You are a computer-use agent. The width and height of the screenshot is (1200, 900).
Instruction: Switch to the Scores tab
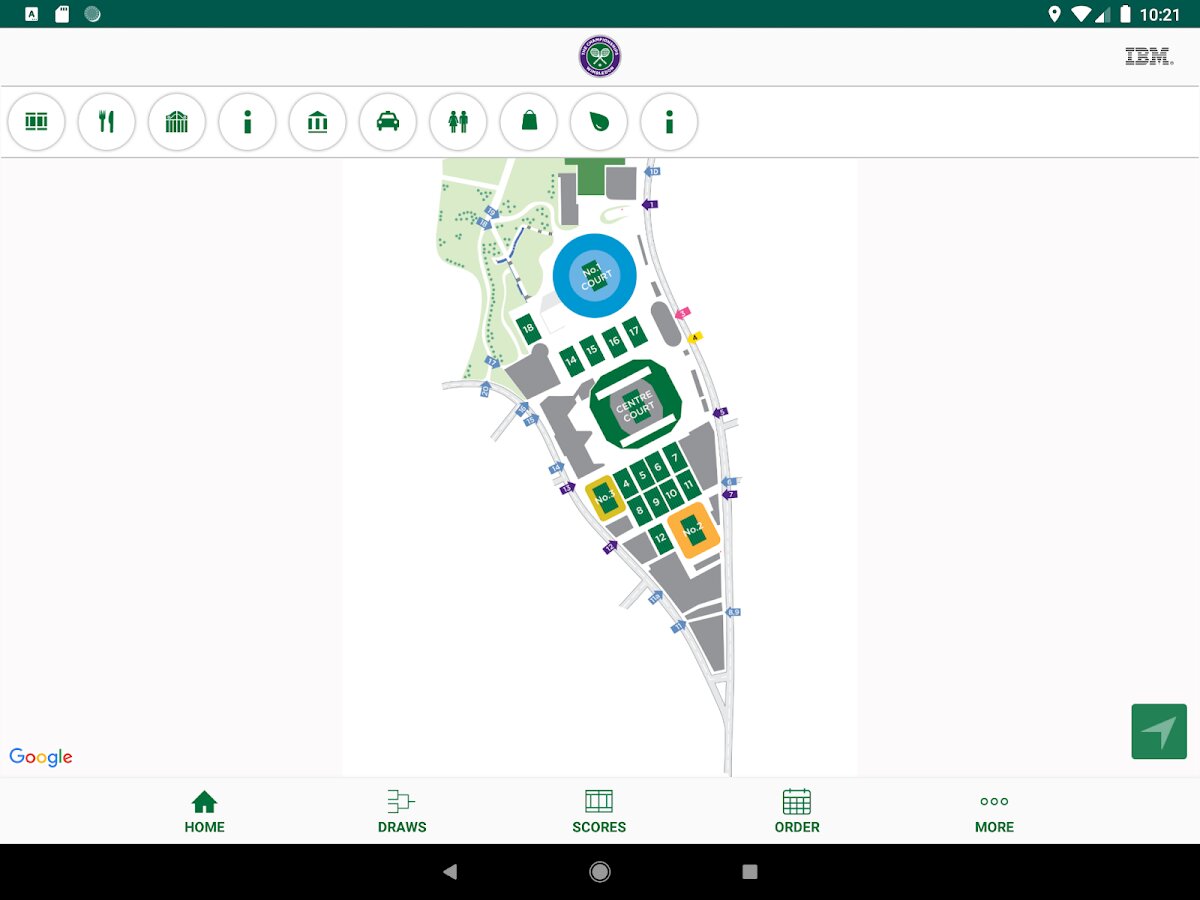(x=599, y=811)
